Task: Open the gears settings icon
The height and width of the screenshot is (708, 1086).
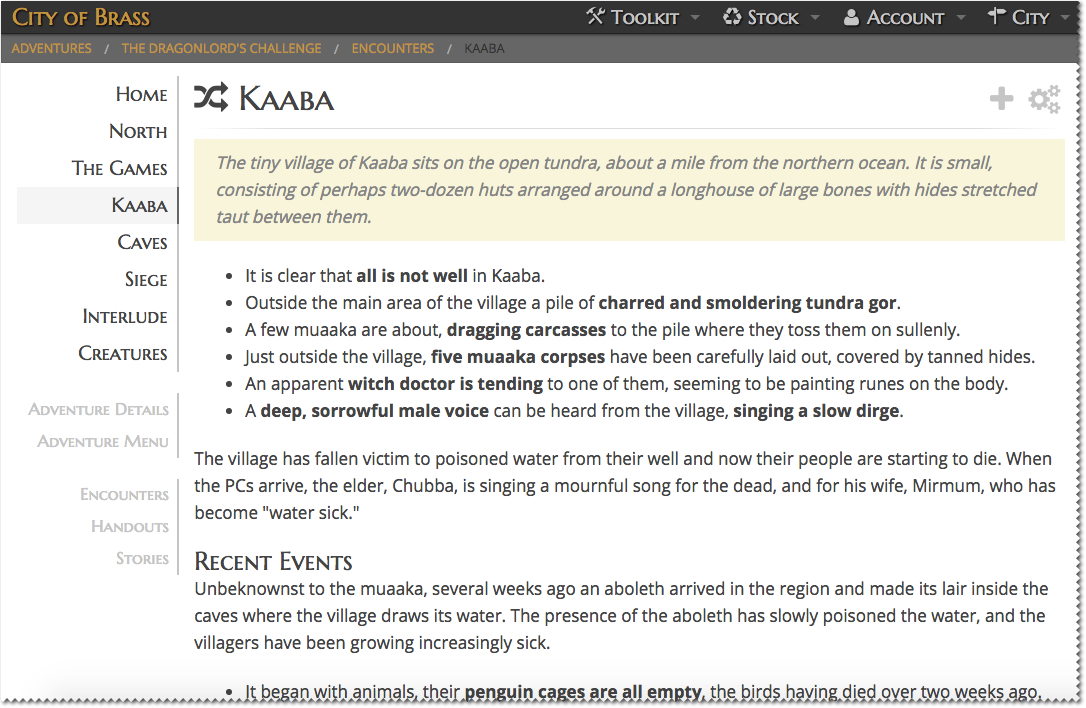Action: [x=1044, y=98]
